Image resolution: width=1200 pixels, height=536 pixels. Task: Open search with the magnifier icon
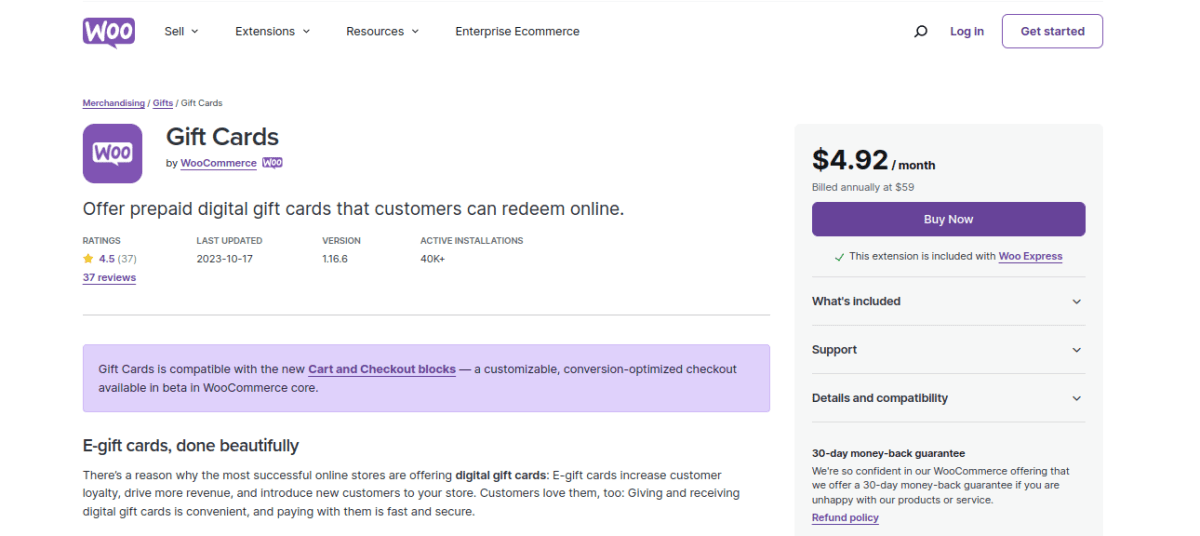pos(920,32)
